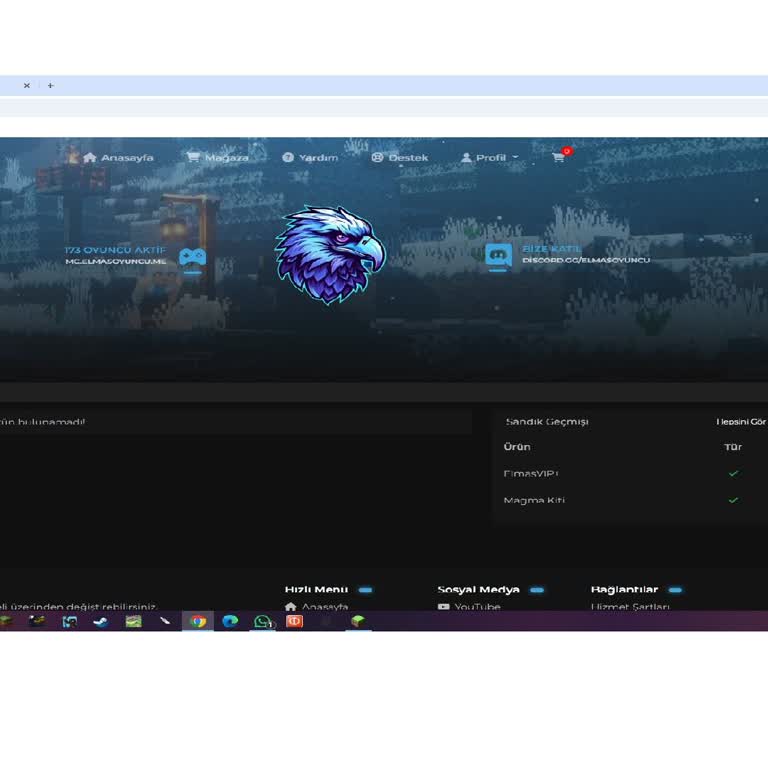Click the Tür column header
Image resolution: width=768 pixels, height=768 pixels.
[733, 447]
